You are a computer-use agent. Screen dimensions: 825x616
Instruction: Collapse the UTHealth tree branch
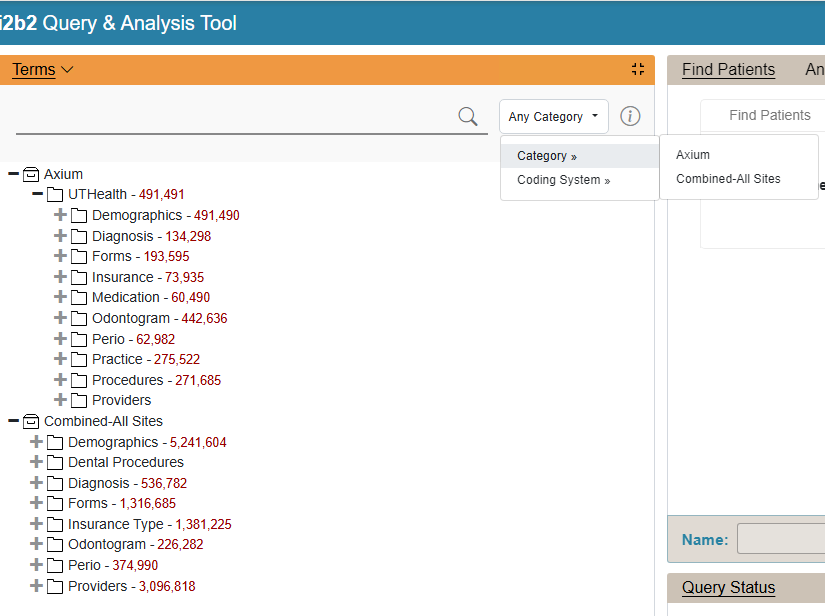(x=35, y=194)
